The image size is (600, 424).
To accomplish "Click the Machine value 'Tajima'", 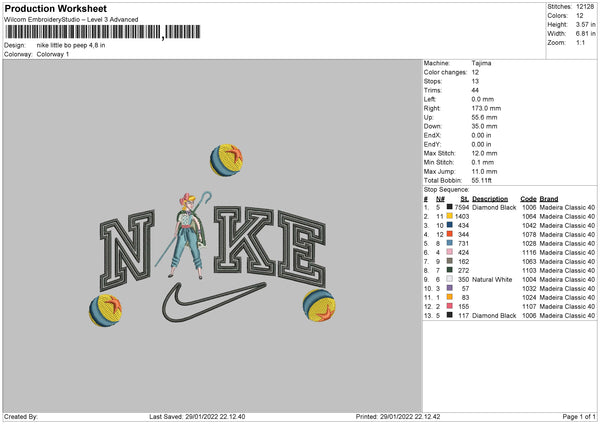I will pyautogui.click(x=481, y=63).
